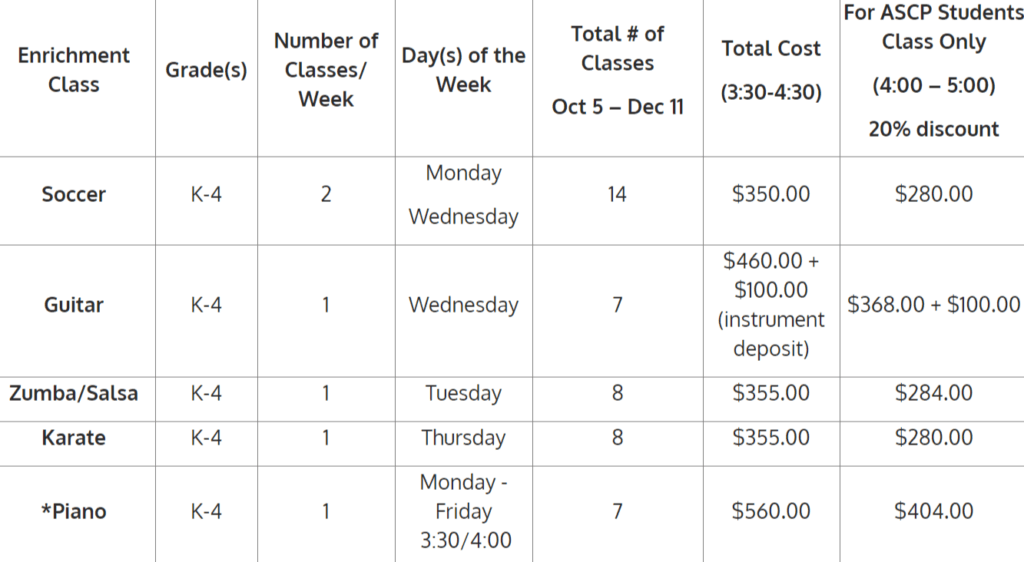Select the *Piano row label
The image size is (1024, 562).
click(74, 512)
